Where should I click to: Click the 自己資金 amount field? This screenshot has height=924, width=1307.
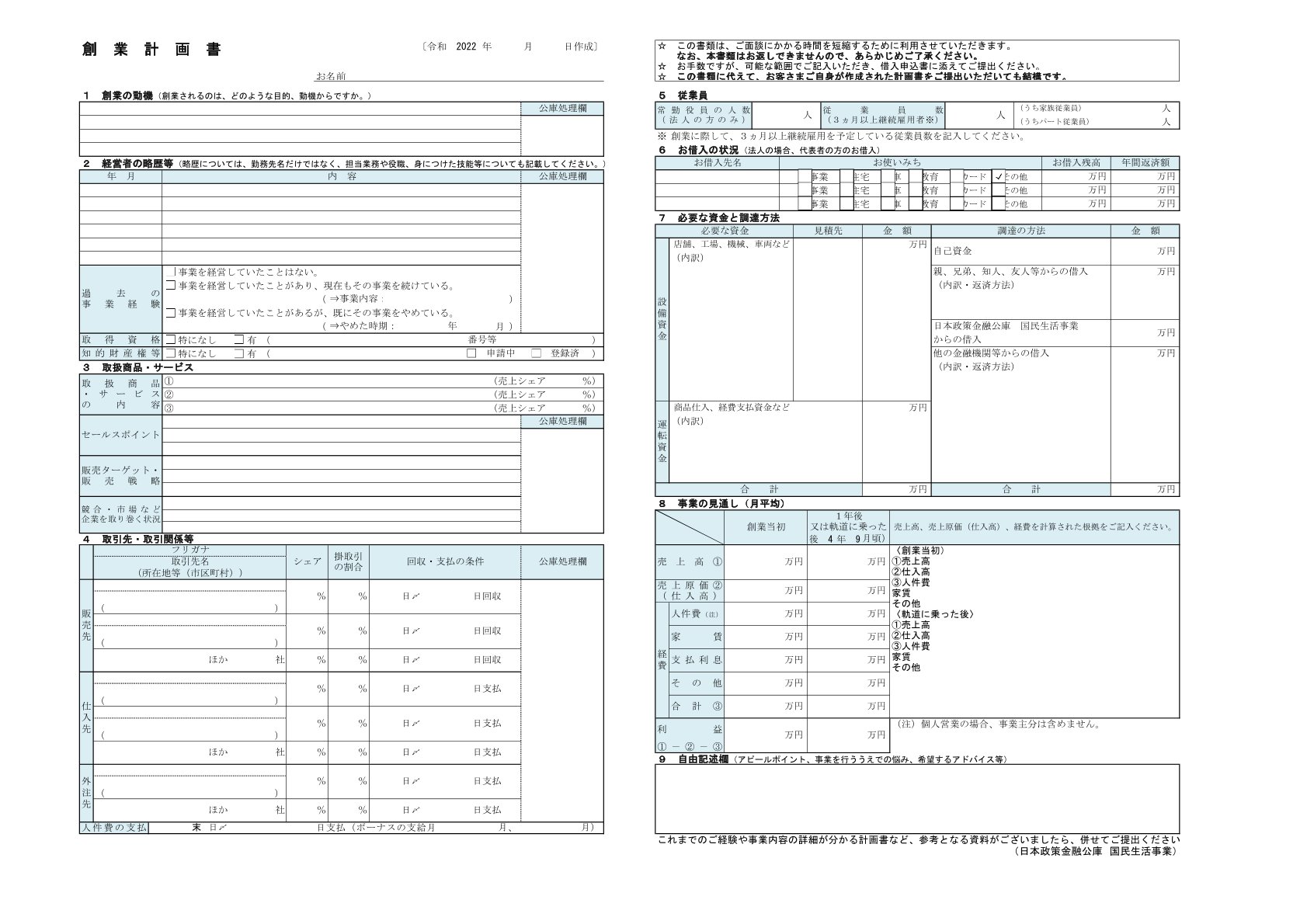pyautogui.click(x=1143, y=251)
